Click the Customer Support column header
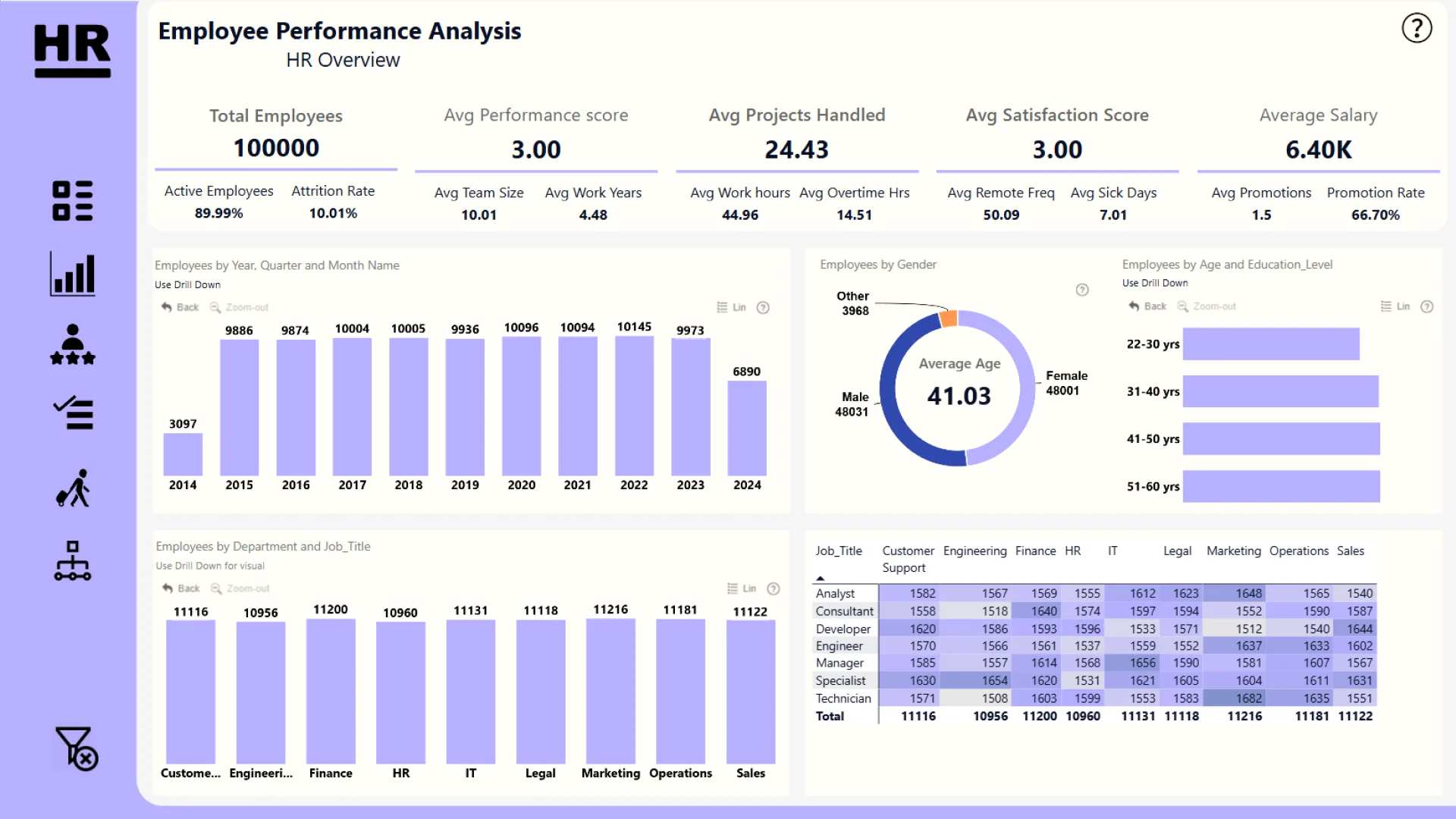Image resolution: width=1456 pixels, height=819 pixels. pos(908,559)
